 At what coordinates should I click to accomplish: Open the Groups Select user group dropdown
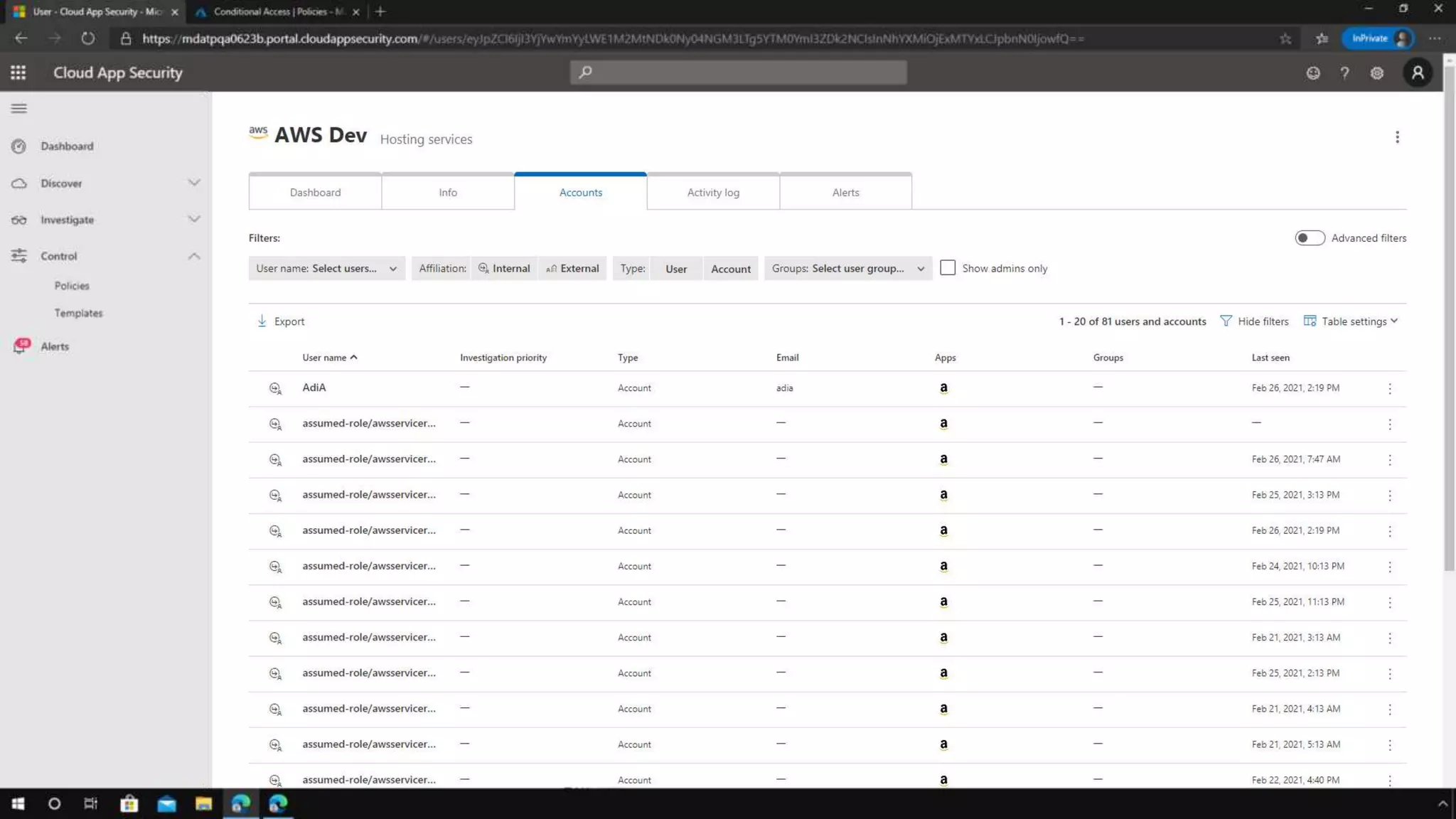pyautogui.click(x=848, y=269)
